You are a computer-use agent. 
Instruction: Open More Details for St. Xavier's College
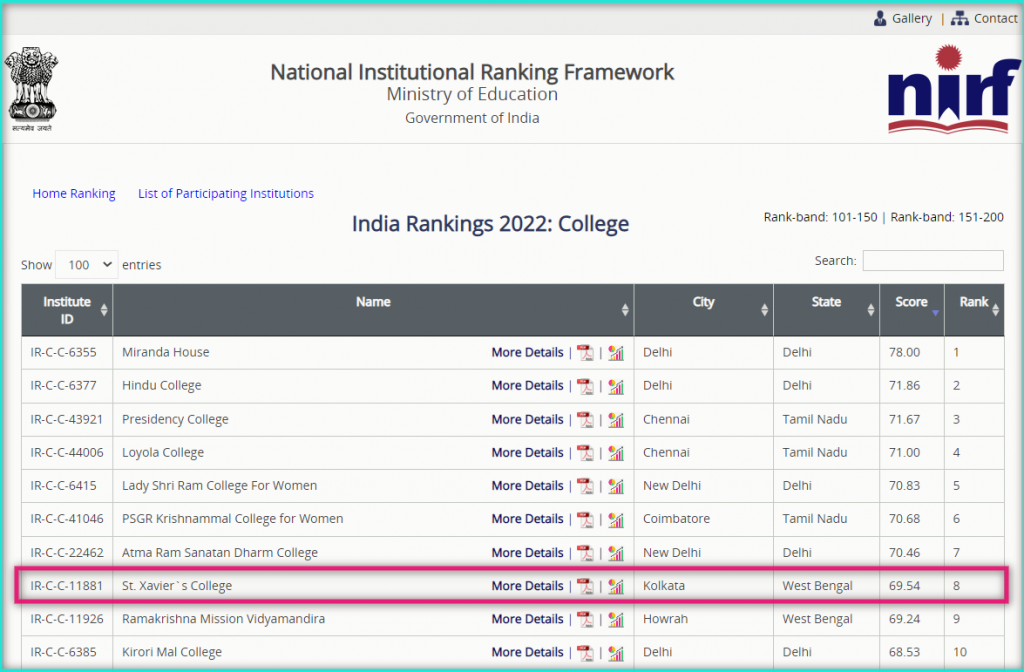[527, 586]
